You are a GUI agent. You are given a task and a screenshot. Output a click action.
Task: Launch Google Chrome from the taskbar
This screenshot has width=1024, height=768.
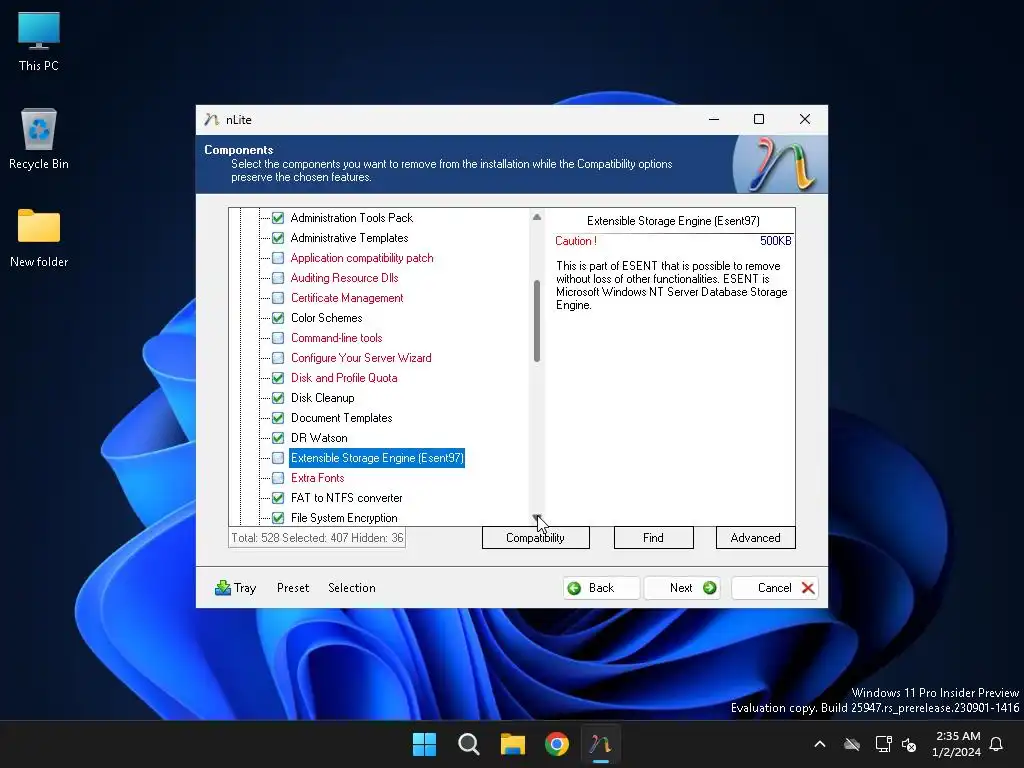(557, 744)
